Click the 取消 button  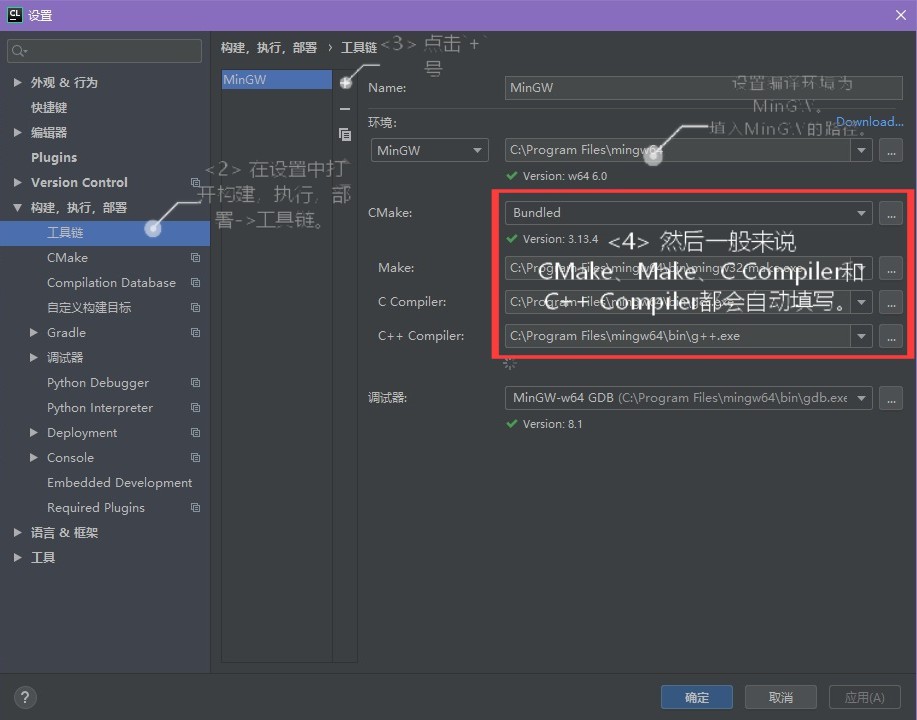point(781,697)
